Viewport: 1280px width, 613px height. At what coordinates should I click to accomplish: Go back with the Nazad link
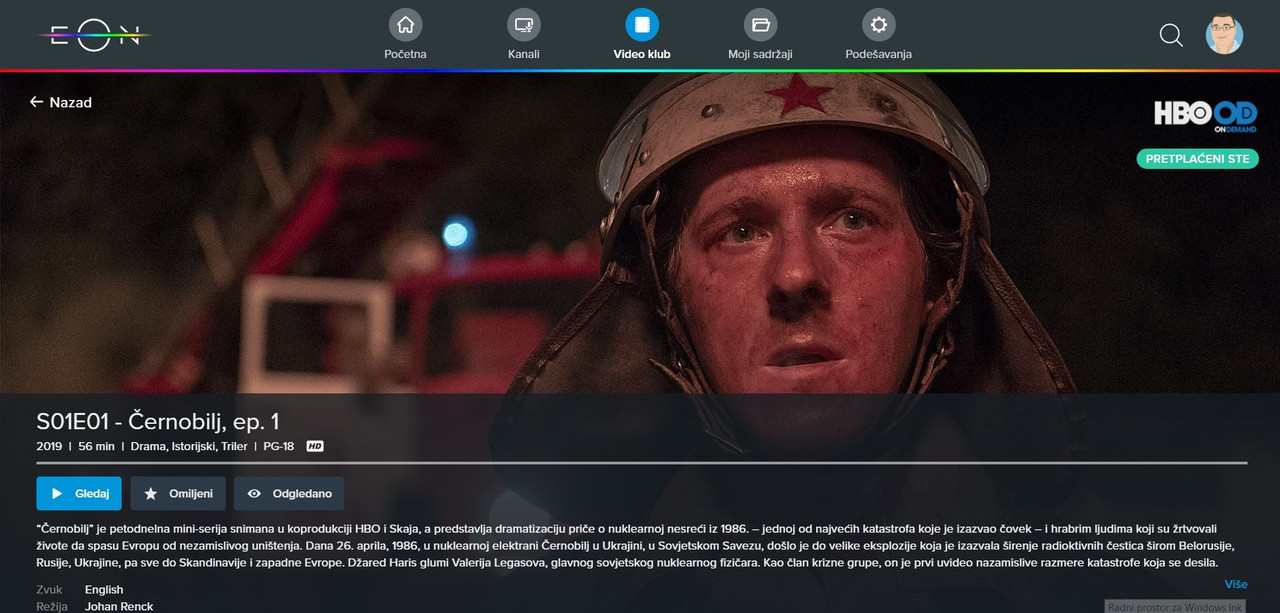click(x=61, y=102)
